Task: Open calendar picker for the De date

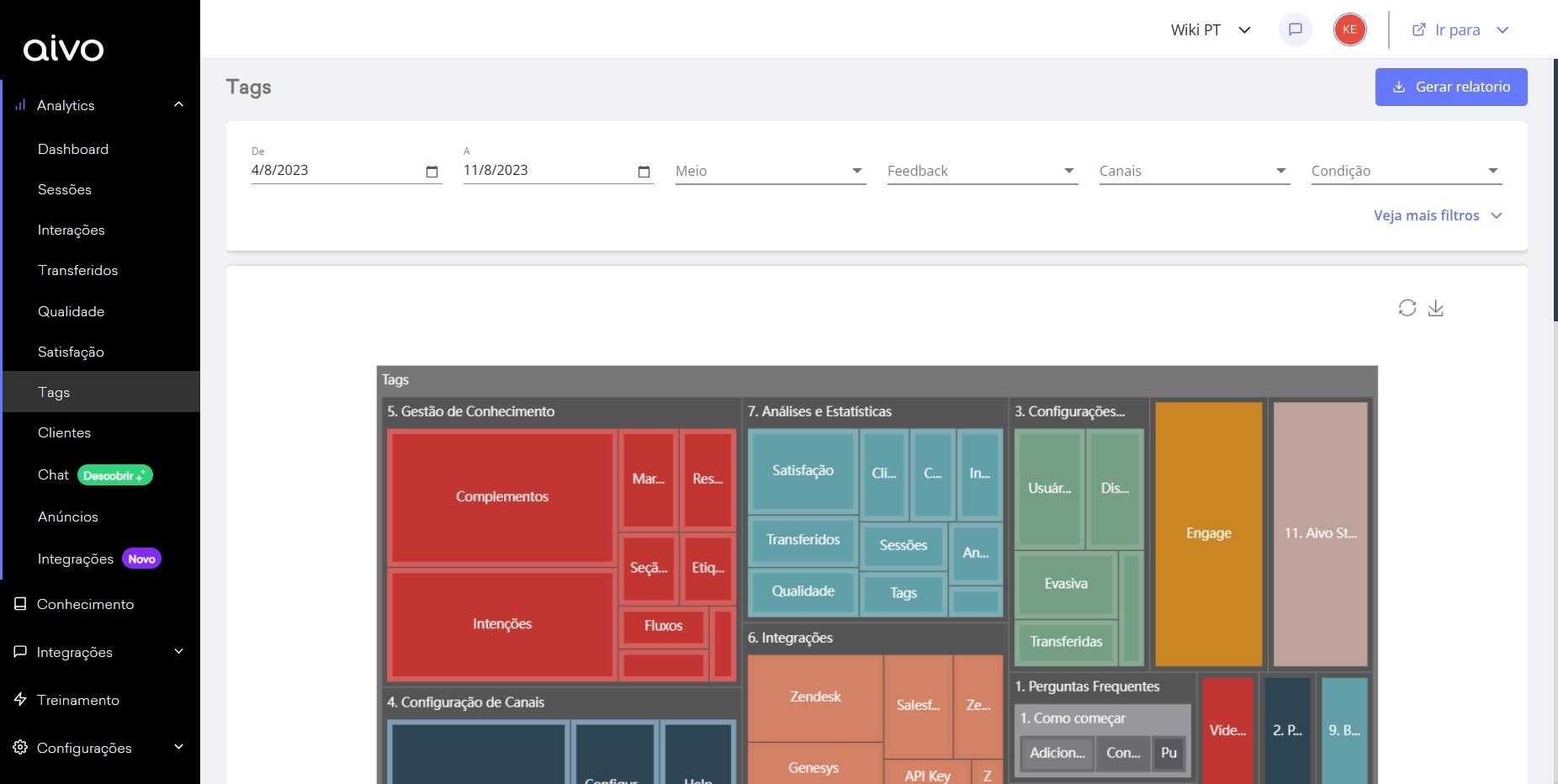Action: pos(432,172)
